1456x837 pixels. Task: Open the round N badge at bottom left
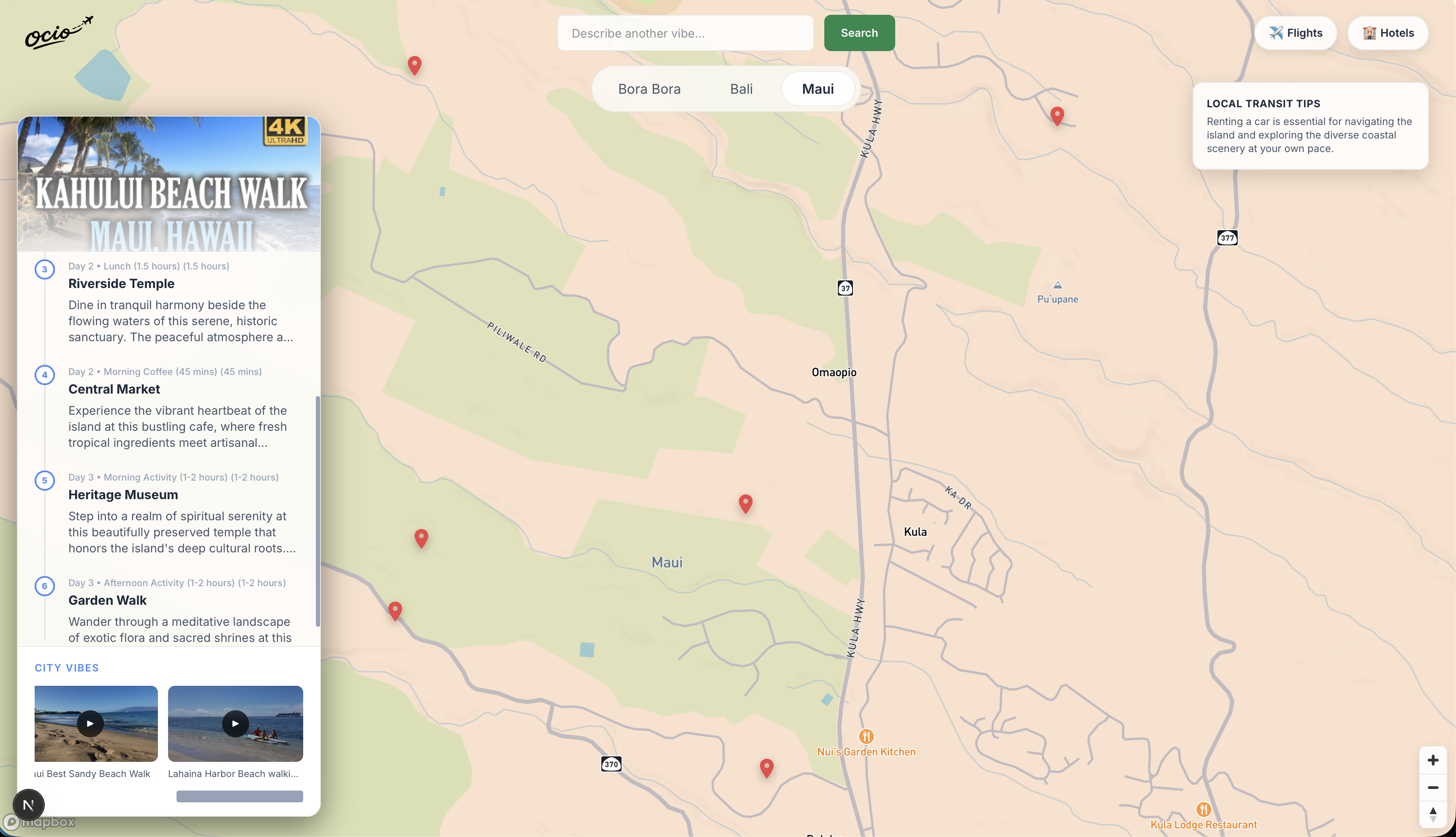click(28, 805)
